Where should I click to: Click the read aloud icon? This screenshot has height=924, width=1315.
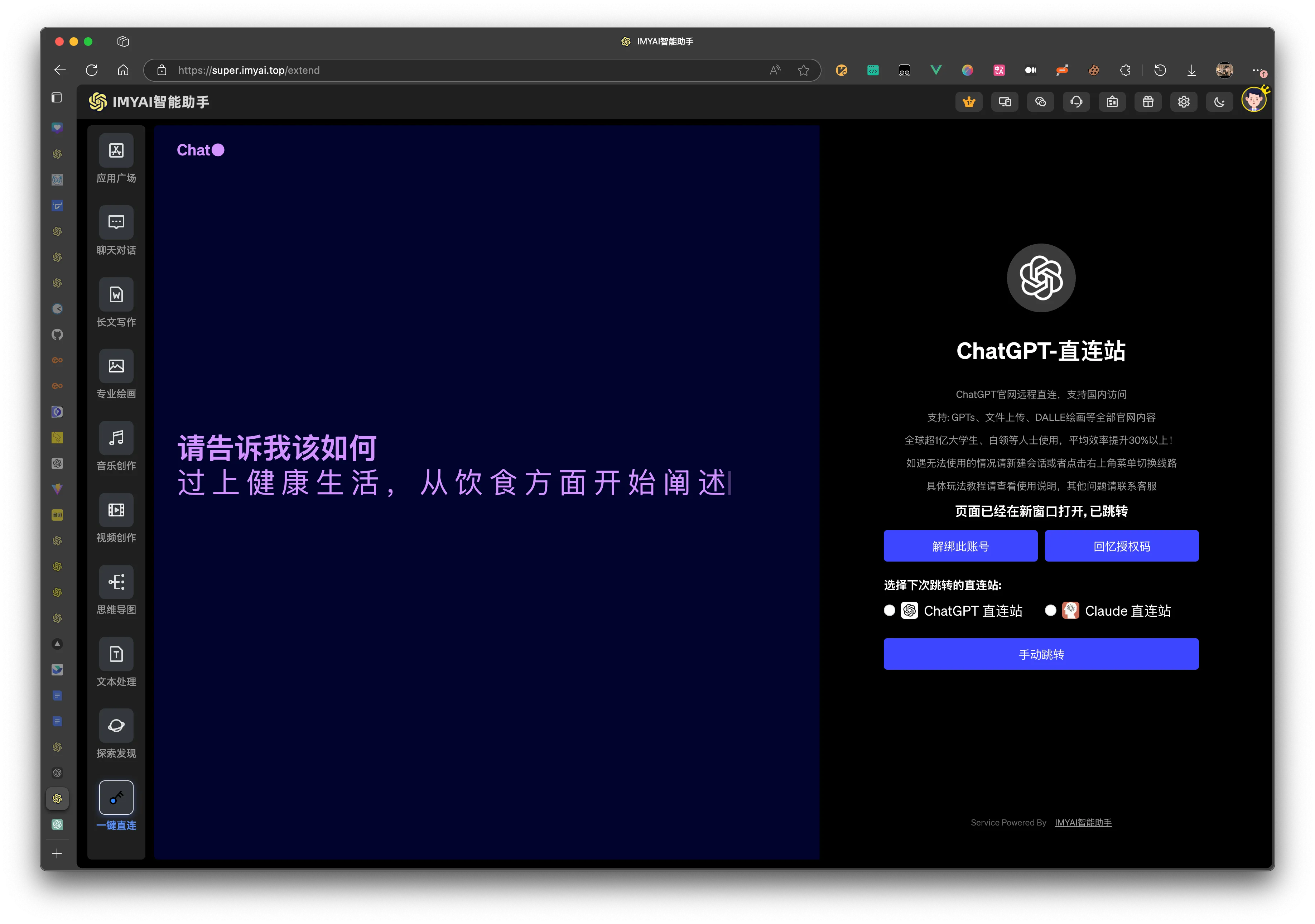[x=775, y=70]
